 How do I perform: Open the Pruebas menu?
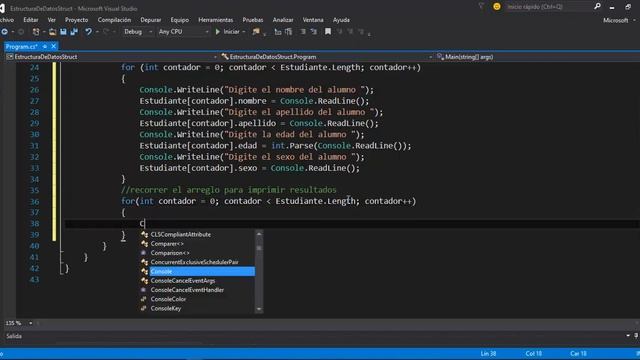click(x=253, y=20)
